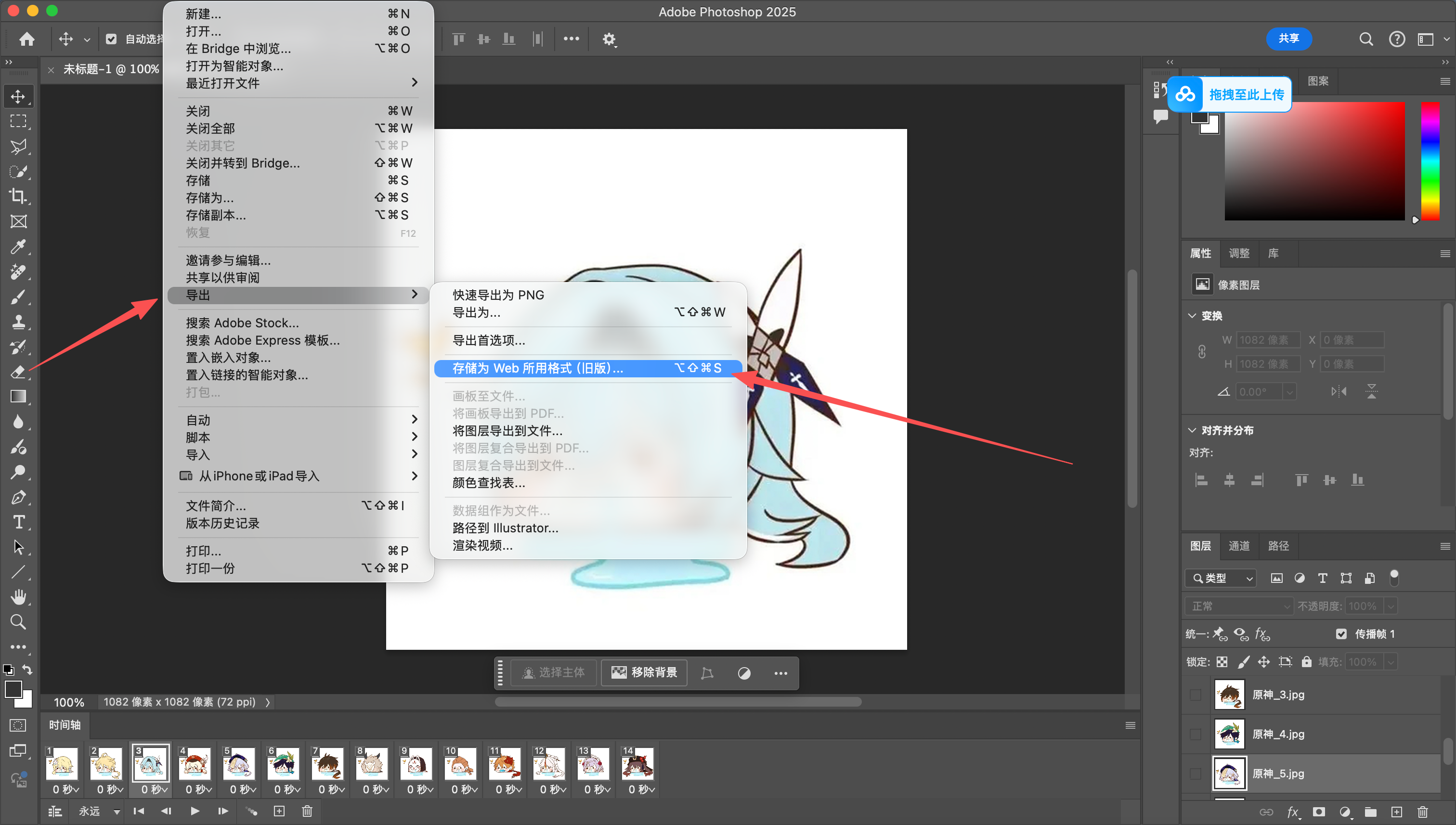
Task: Open the 类型 layer filter dropdown
Action: click(1221, 578)
